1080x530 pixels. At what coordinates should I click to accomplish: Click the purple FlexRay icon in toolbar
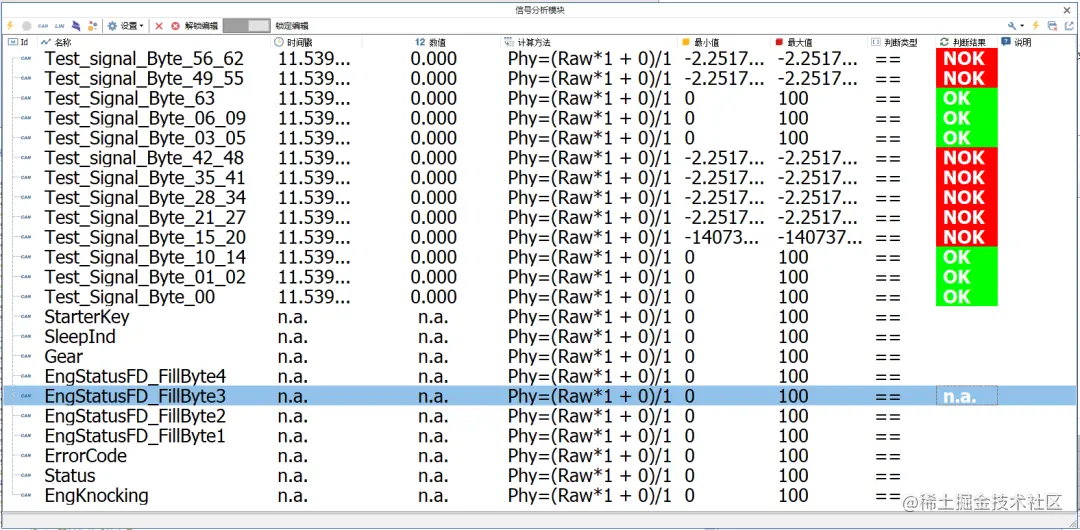[x=76, y=26]
